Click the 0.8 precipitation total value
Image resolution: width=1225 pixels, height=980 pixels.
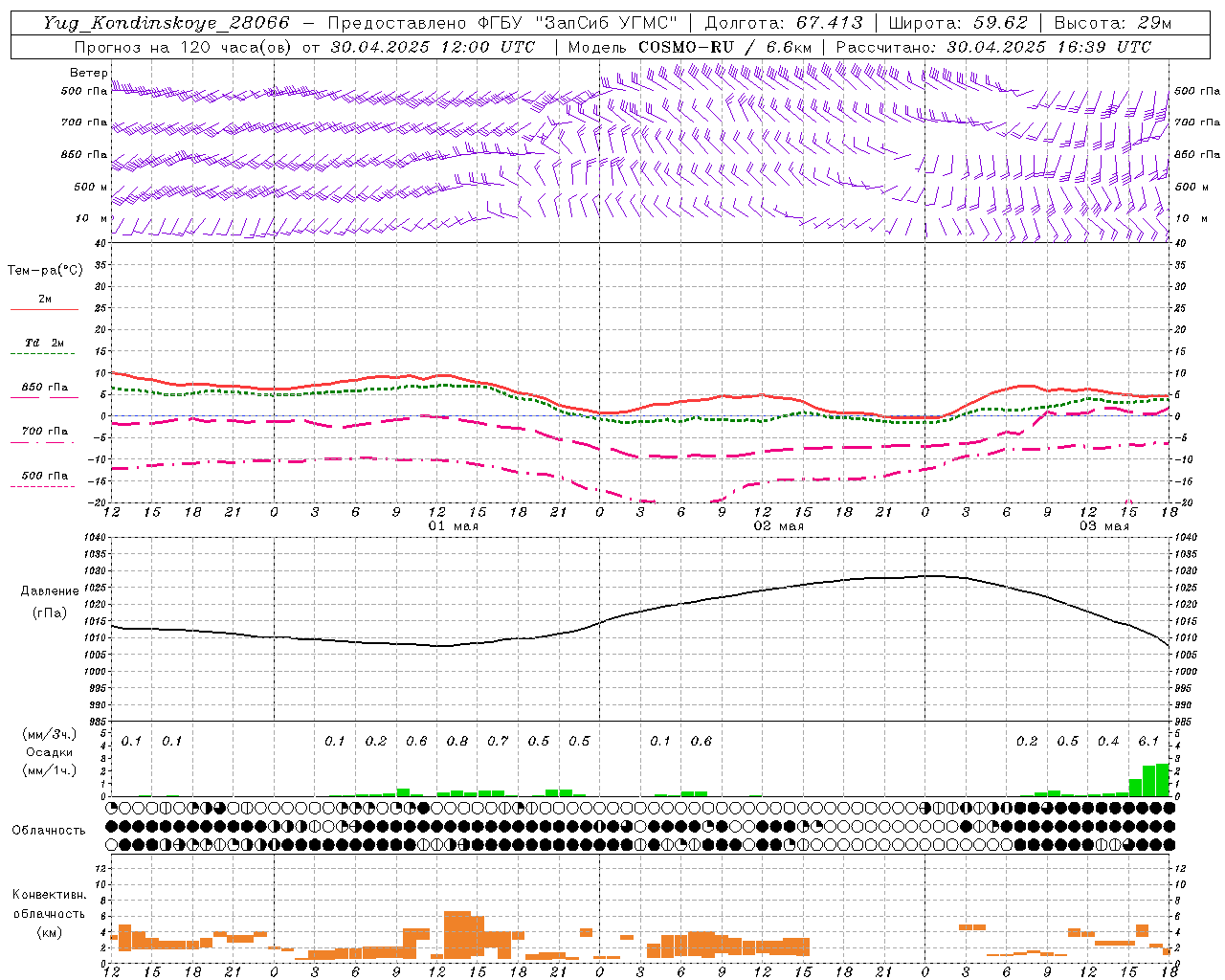457,741
